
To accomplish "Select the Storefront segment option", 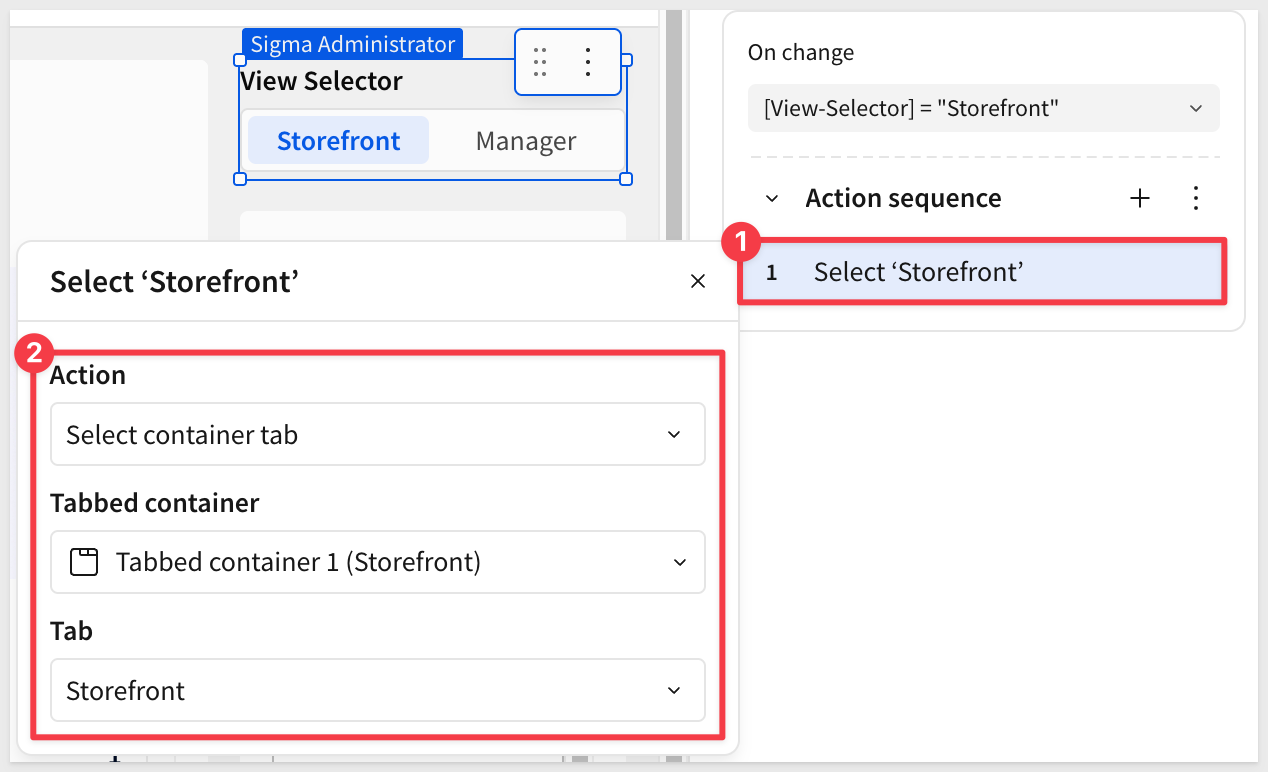I will [338, 141].
